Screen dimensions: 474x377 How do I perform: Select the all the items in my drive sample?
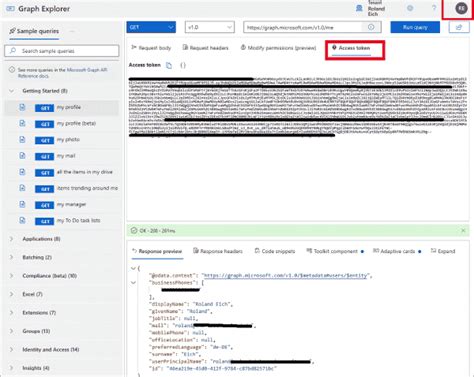(61, 172)
